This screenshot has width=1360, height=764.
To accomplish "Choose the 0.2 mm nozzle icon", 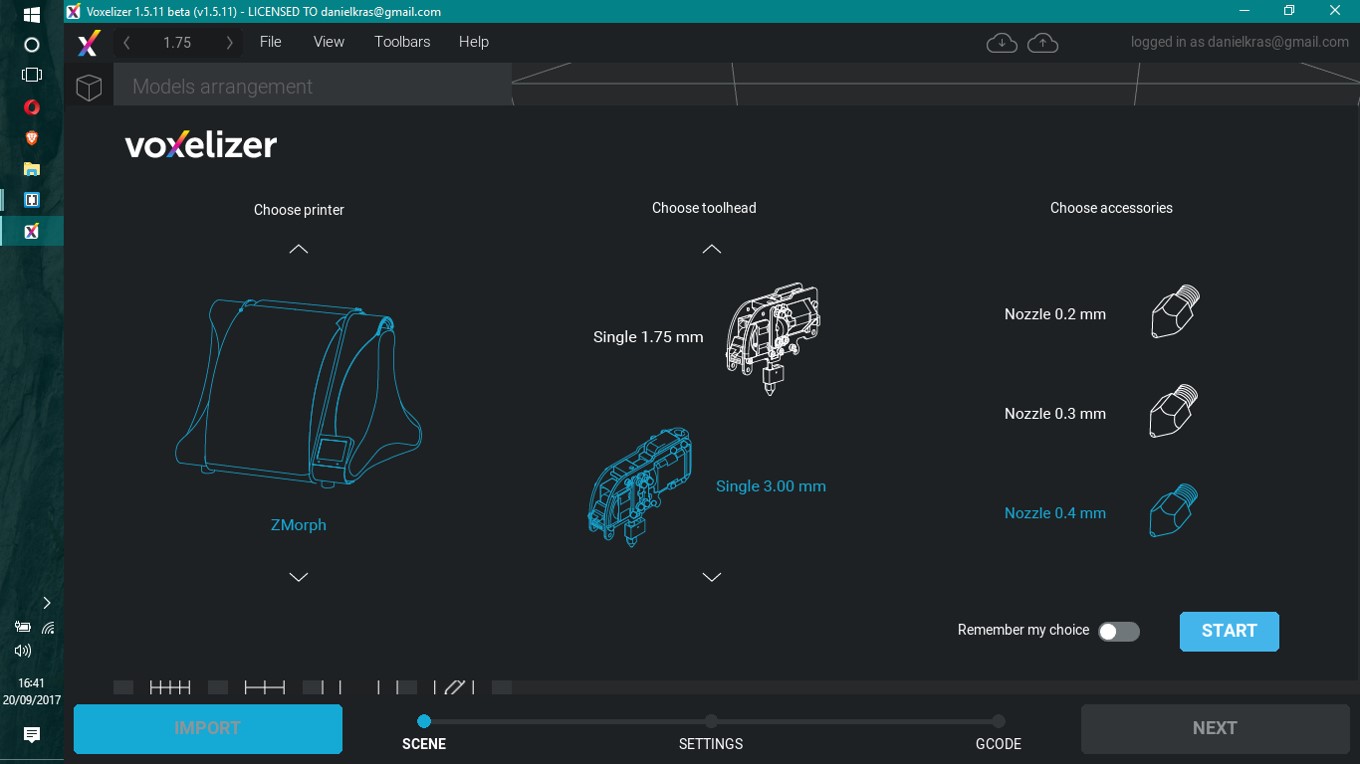I will pyautogui.click(x=1175, y=312).
